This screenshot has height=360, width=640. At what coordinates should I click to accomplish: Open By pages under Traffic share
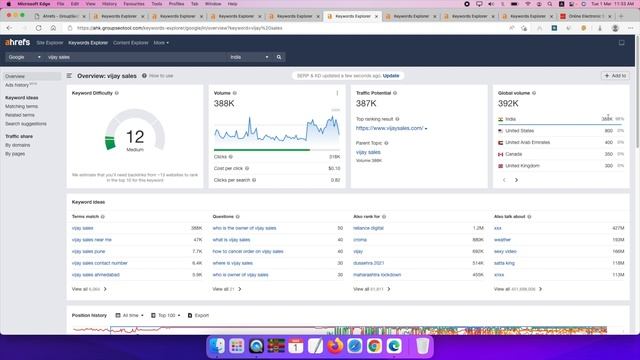point(15,154)
